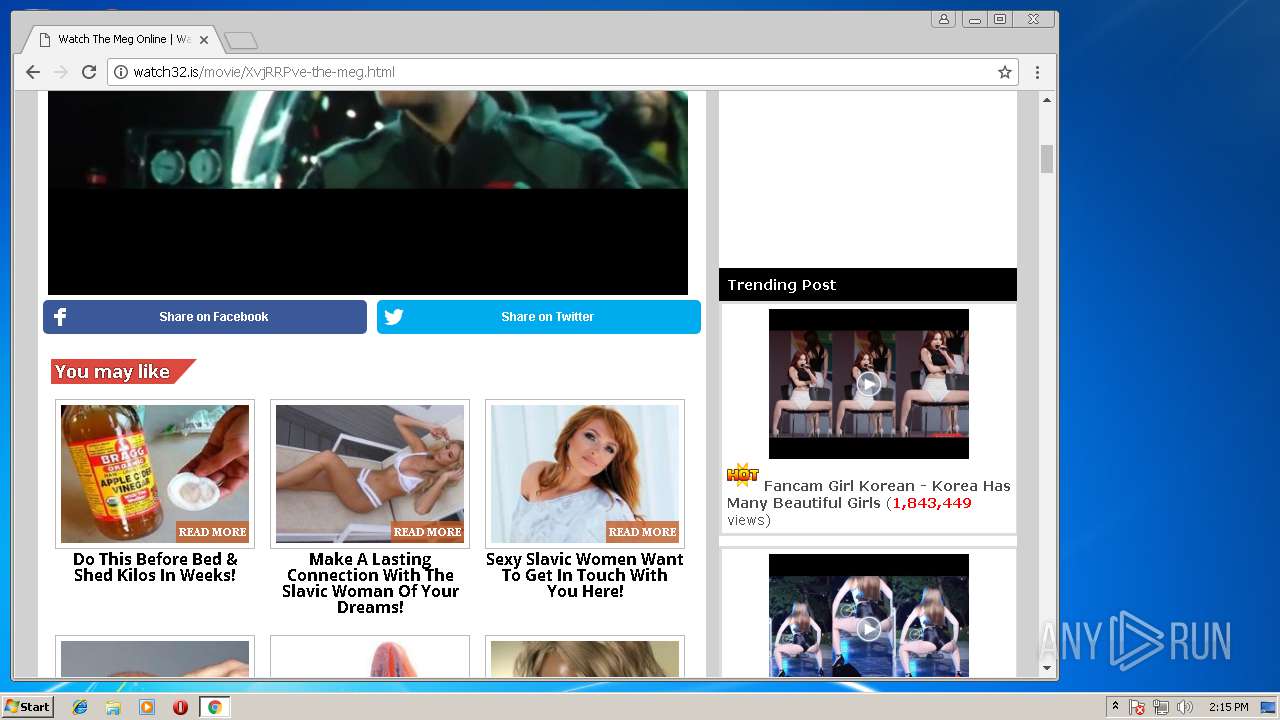Open the lower-right blonde woman ad thumbnail

click(x=585, y=659)
